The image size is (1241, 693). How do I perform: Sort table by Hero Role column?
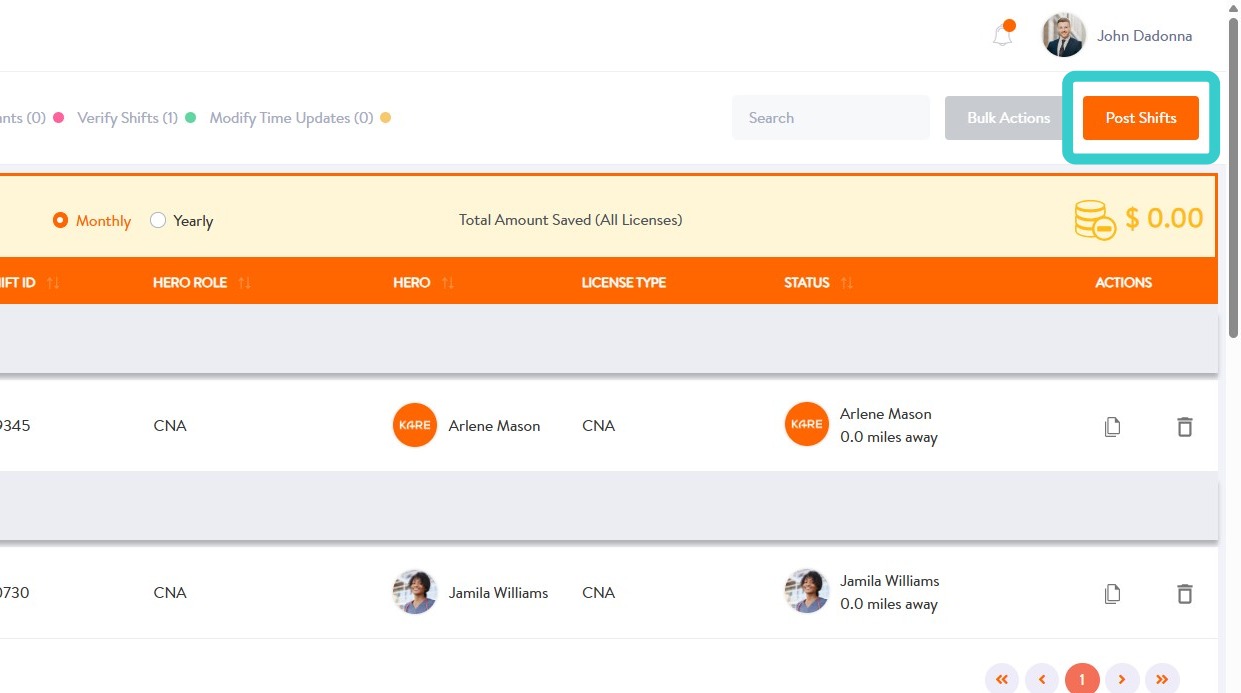[x=245, y=283]
